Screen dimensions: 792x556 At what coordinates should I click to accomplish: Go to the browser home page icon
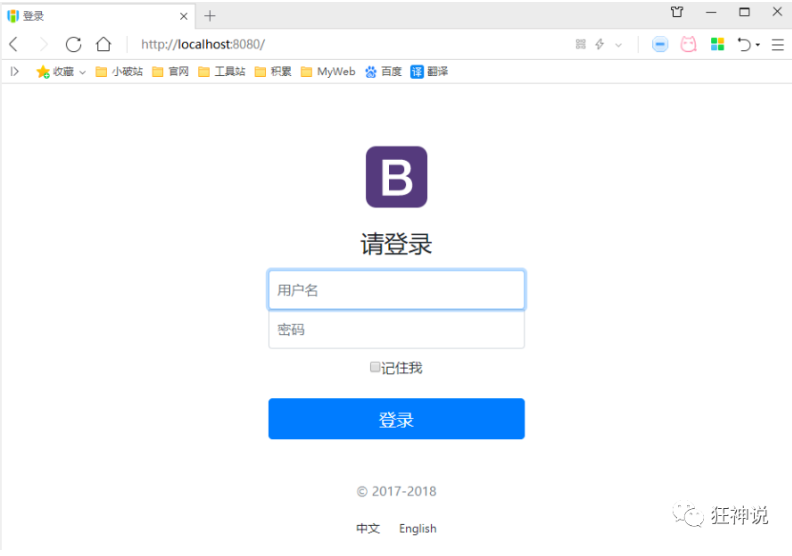tap(103, 44)
